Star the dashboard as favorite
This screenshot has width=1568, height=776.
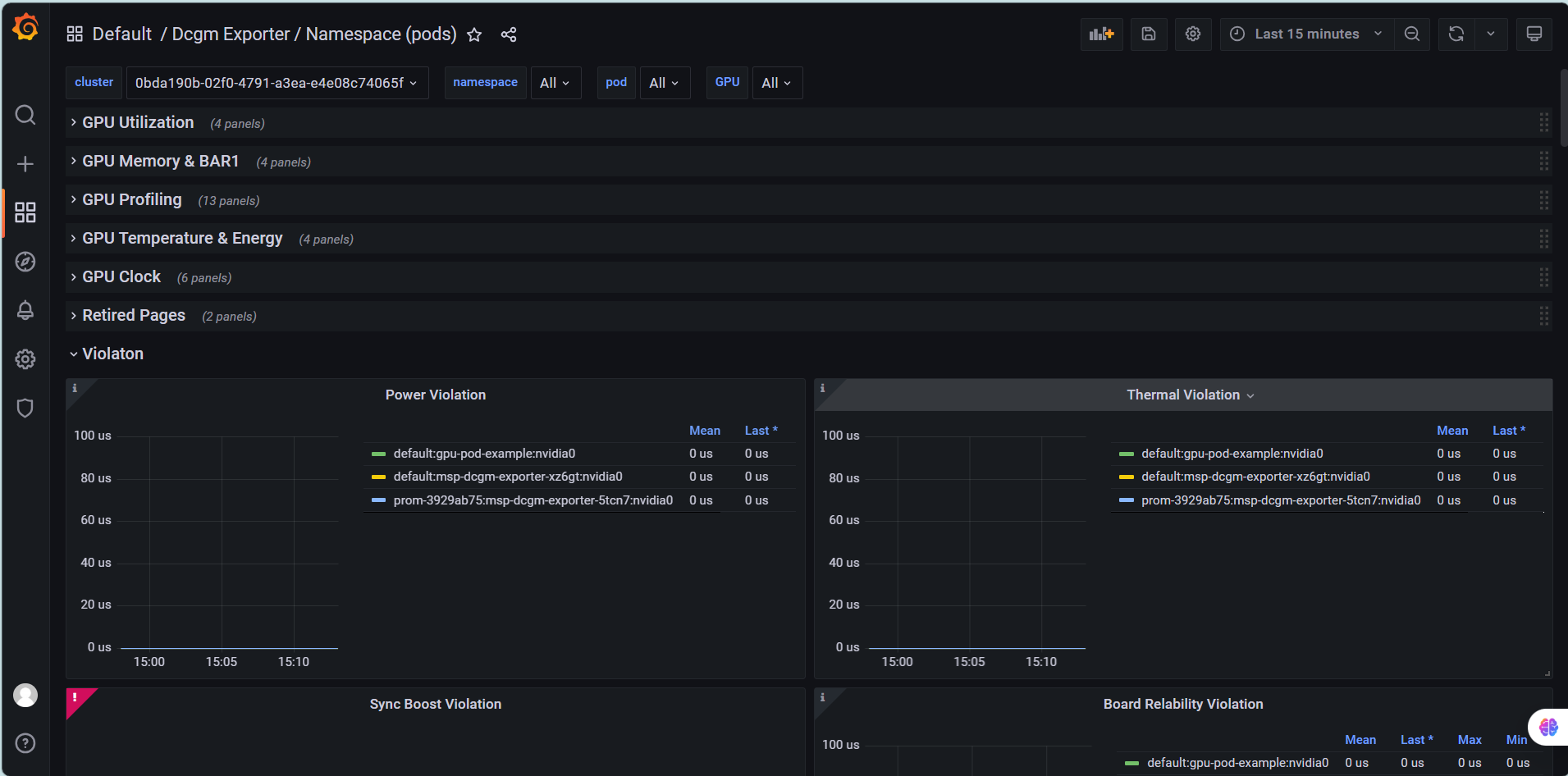pyautogui.click(x=474, y=34)
